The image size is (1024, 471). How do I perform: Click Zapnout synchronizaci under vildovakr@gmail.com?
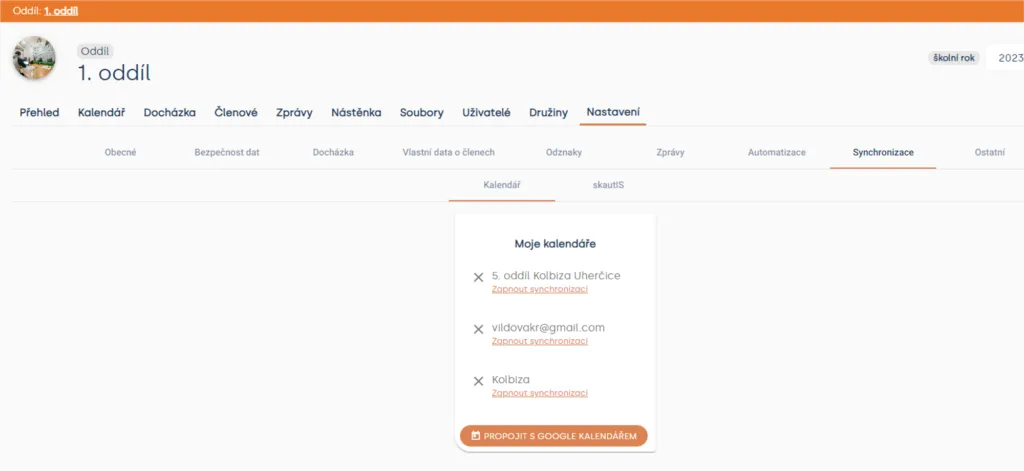pyautogui.click(x=539, y=341)
